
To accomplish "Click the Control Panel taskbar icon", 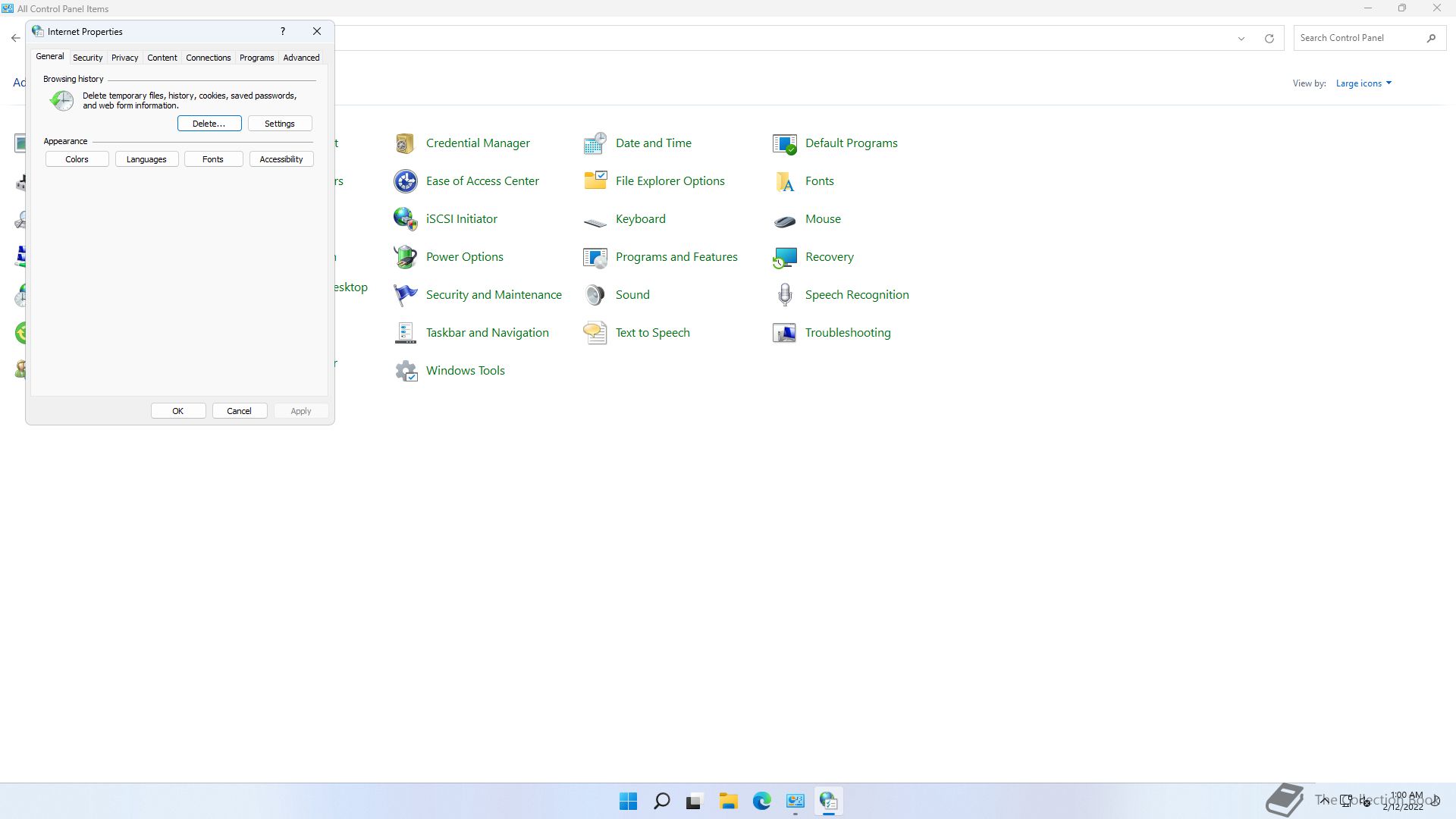I will (795, 801).
